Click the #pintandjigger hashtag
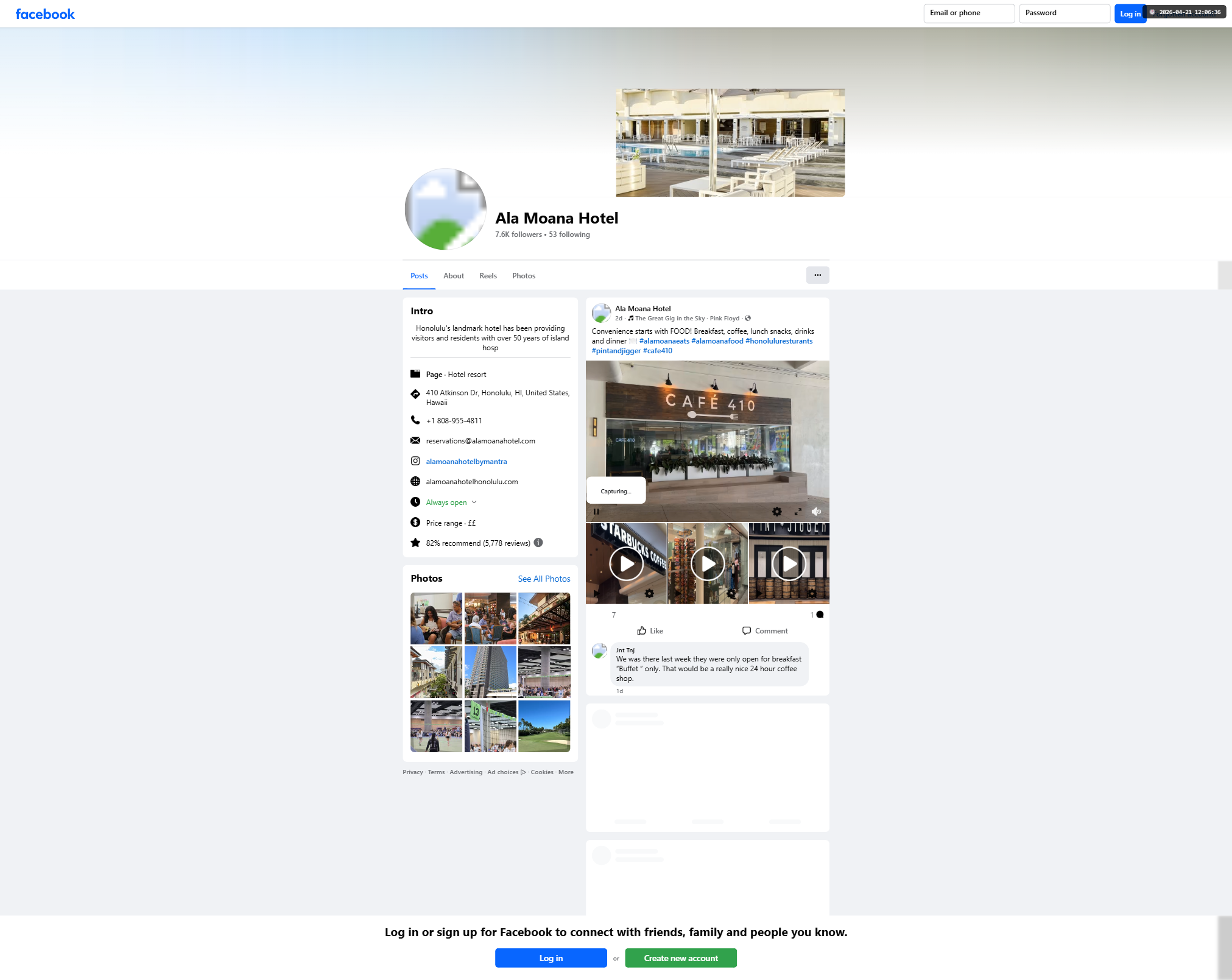 [616, 351]
